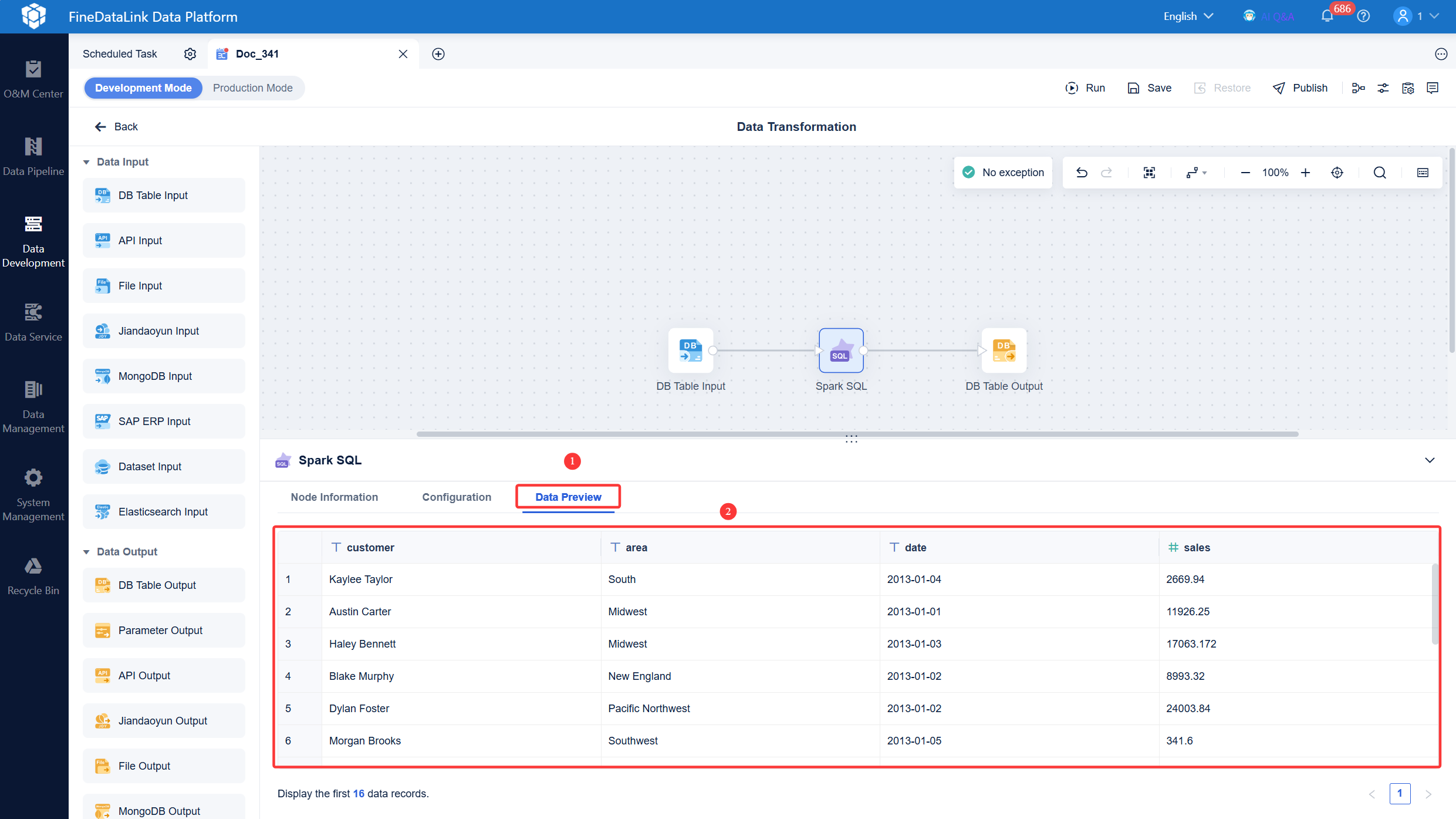Screen dimensions: 1456x819
Task: Select the MongoDB Input operator
Action: [x=164, y=376]
